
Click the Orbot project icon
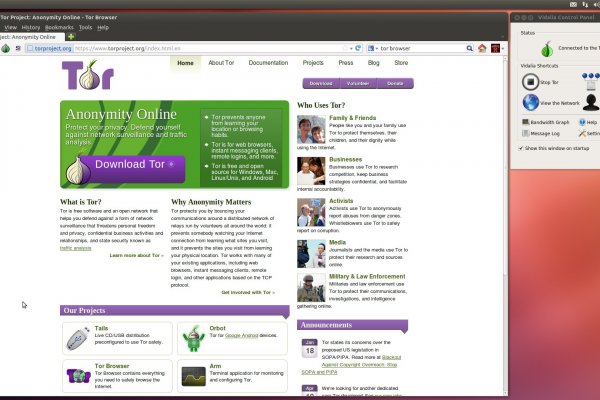tap(193, 339)
